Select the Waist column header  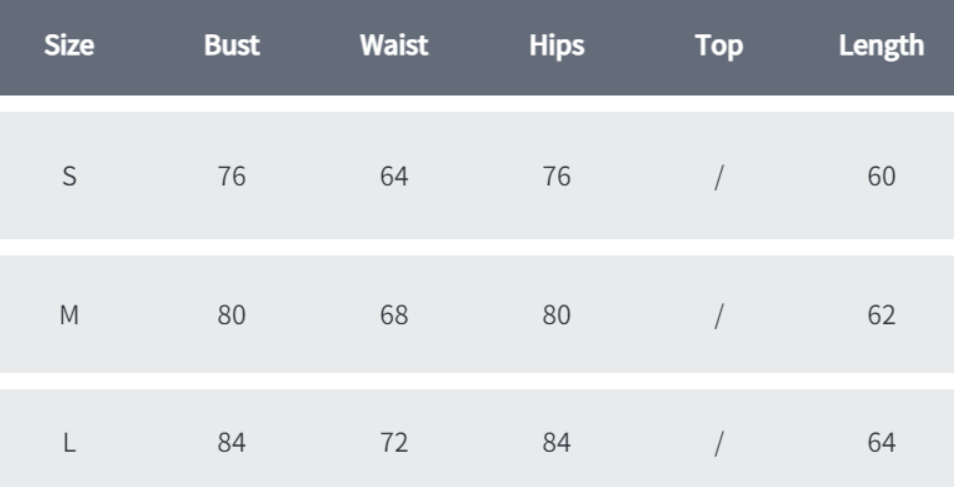tap(394, 45)
